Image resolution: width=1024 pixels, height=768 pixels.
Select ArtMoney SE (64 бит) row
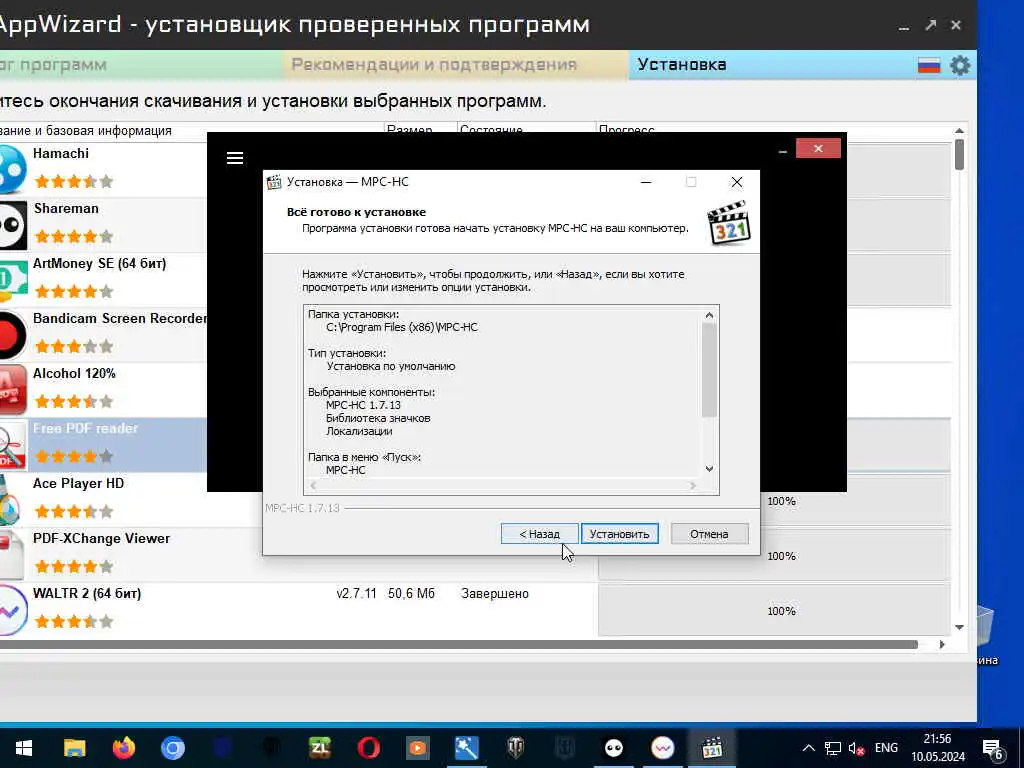[103, 280]
